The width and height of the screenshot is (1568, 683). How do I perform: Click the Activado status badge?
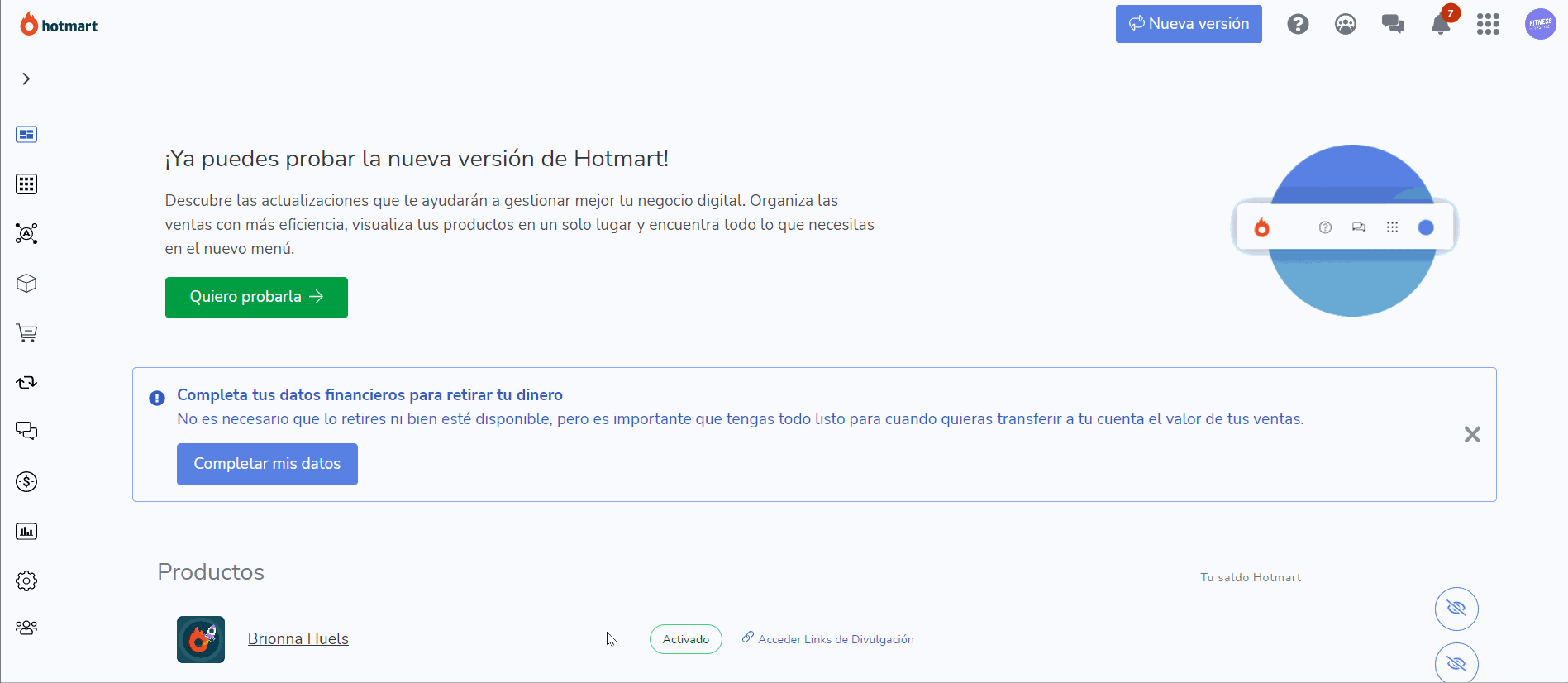pos(686,639)
